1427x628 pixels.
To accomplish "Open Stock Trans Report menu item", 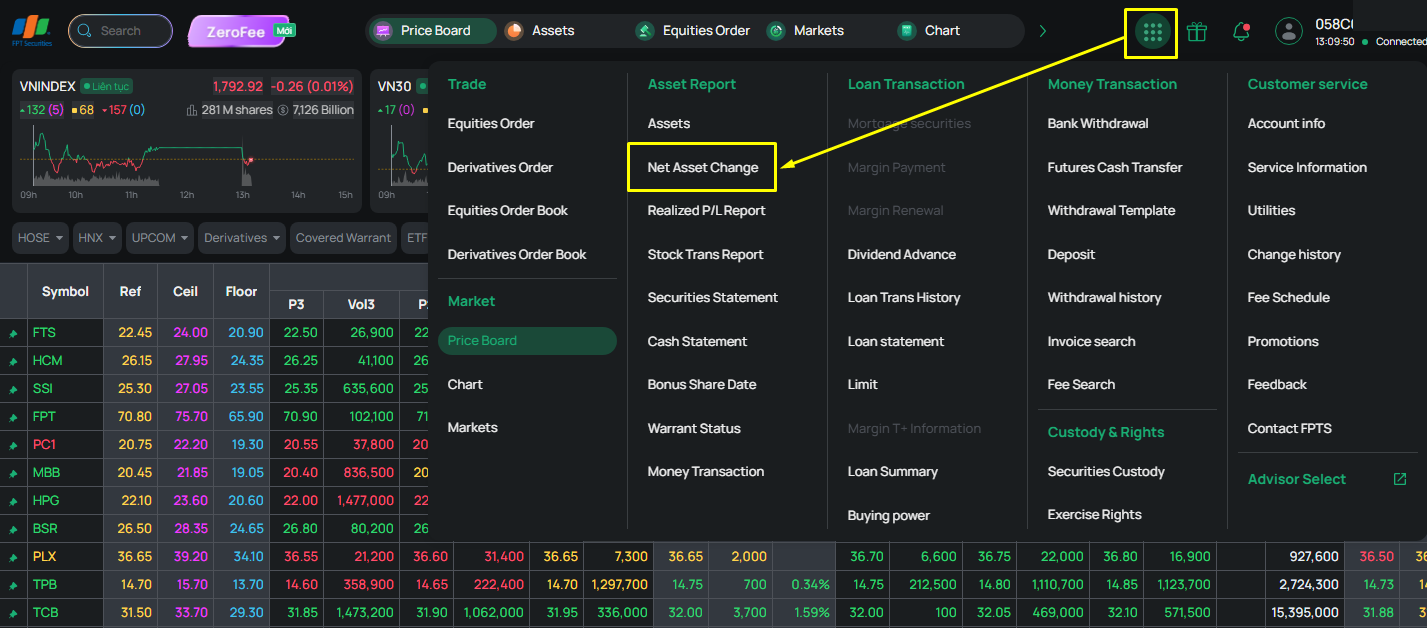I will [705, 255].
